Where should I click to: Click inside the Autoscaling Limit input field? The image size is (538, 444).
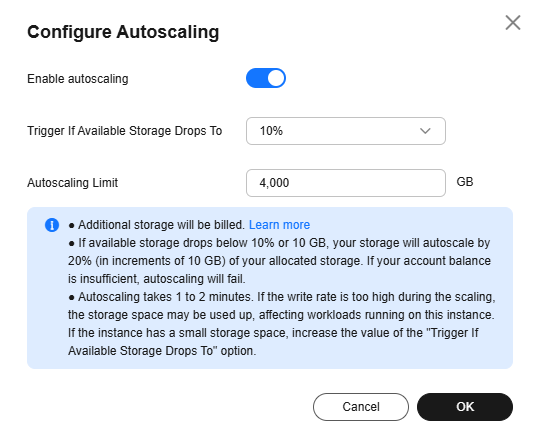tap(346, 183)
